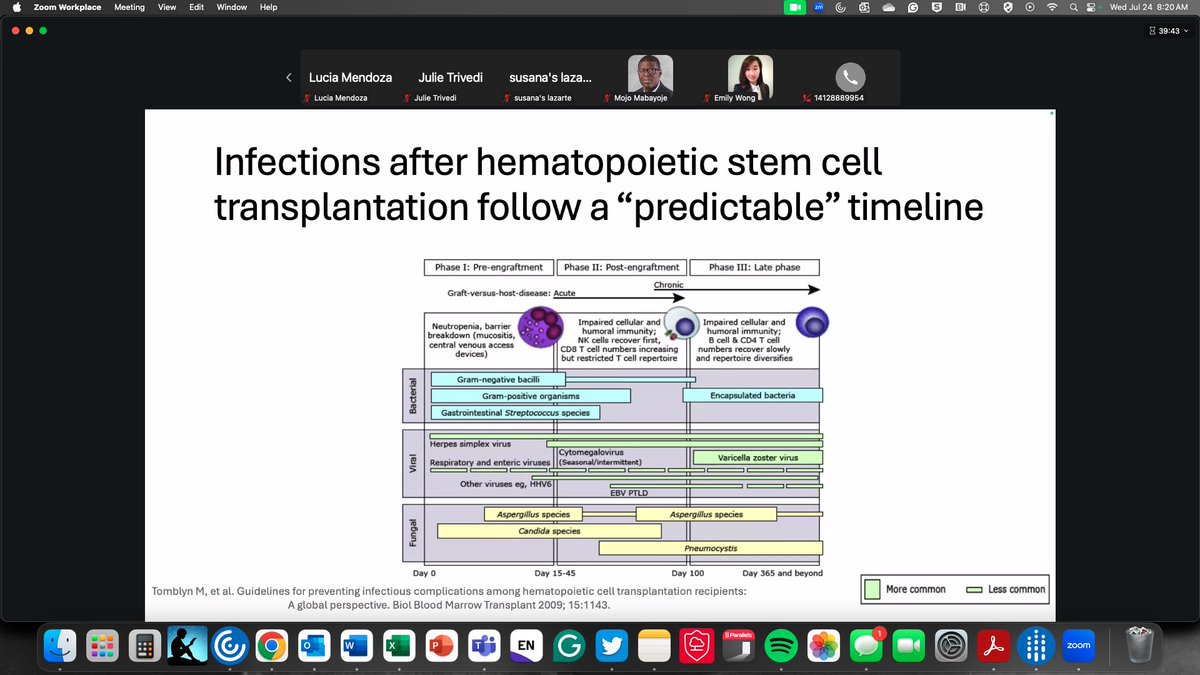This screenshot has height=675, width=1200.
Task: Open Finder from the dock
Action: (59, 646)
